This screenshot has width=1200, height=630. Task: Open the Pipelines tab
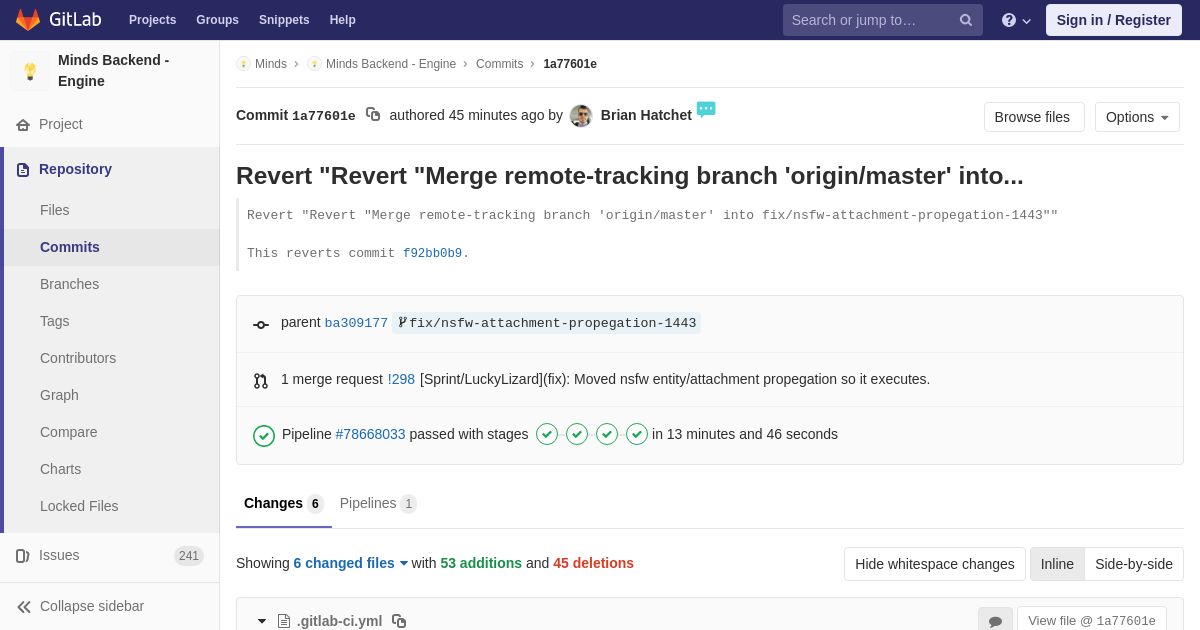coord(377,503)
